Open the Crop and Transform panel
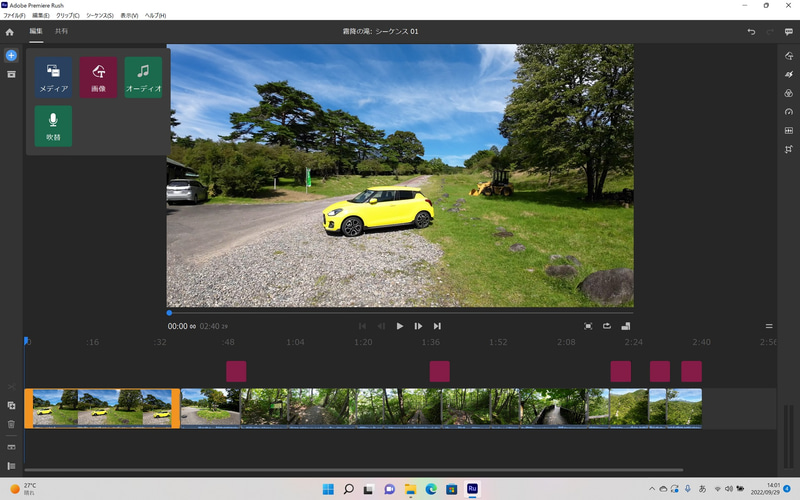 pos(789,149)
